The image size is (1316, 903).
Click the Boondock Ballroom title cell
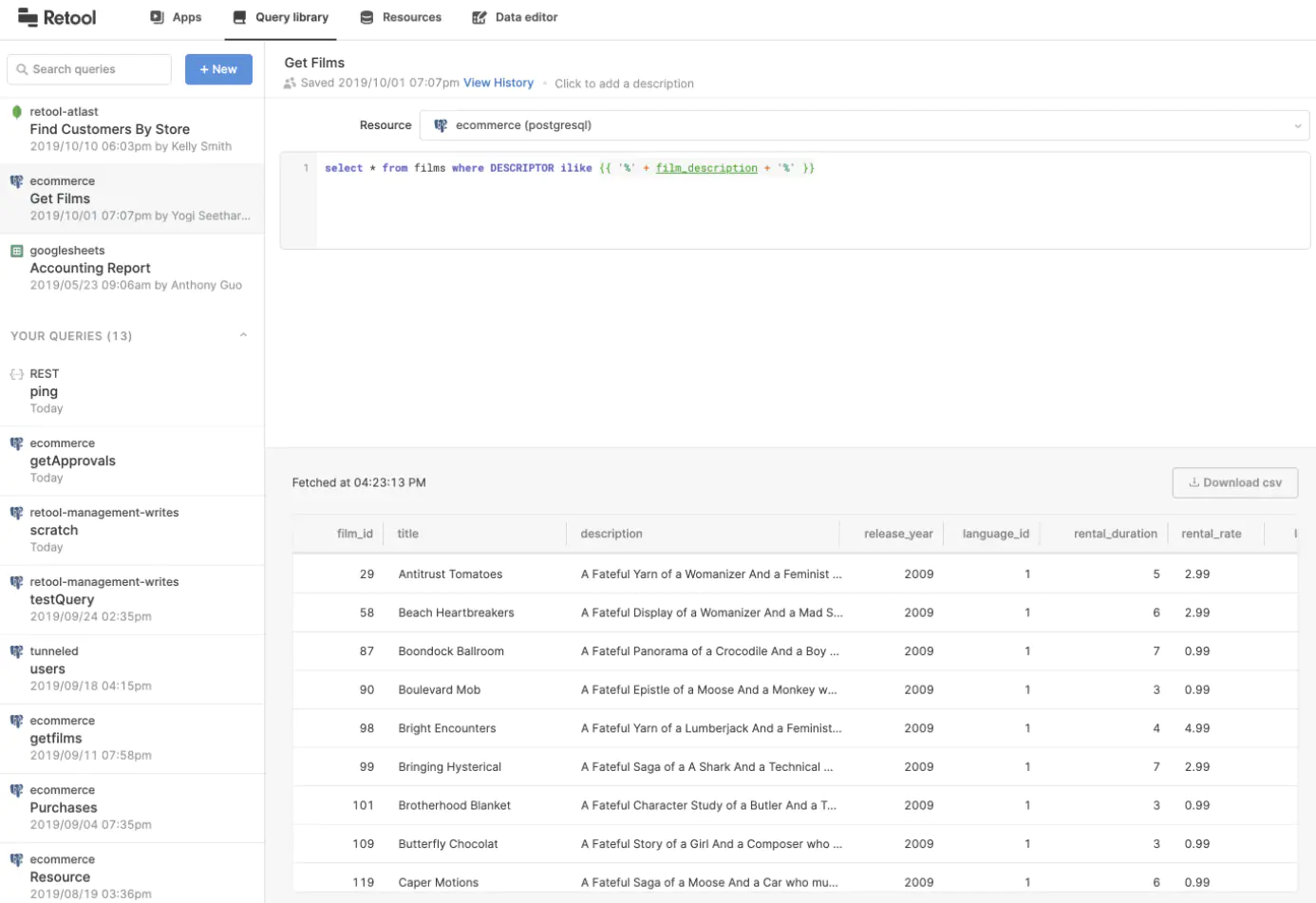tap(451, 651)
